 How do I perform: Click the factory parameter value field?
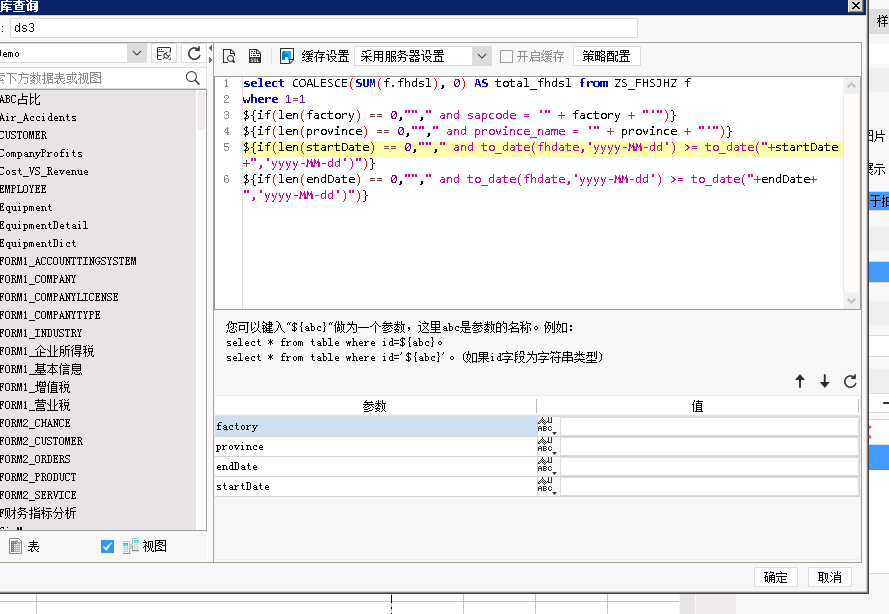tap(709, 426)
